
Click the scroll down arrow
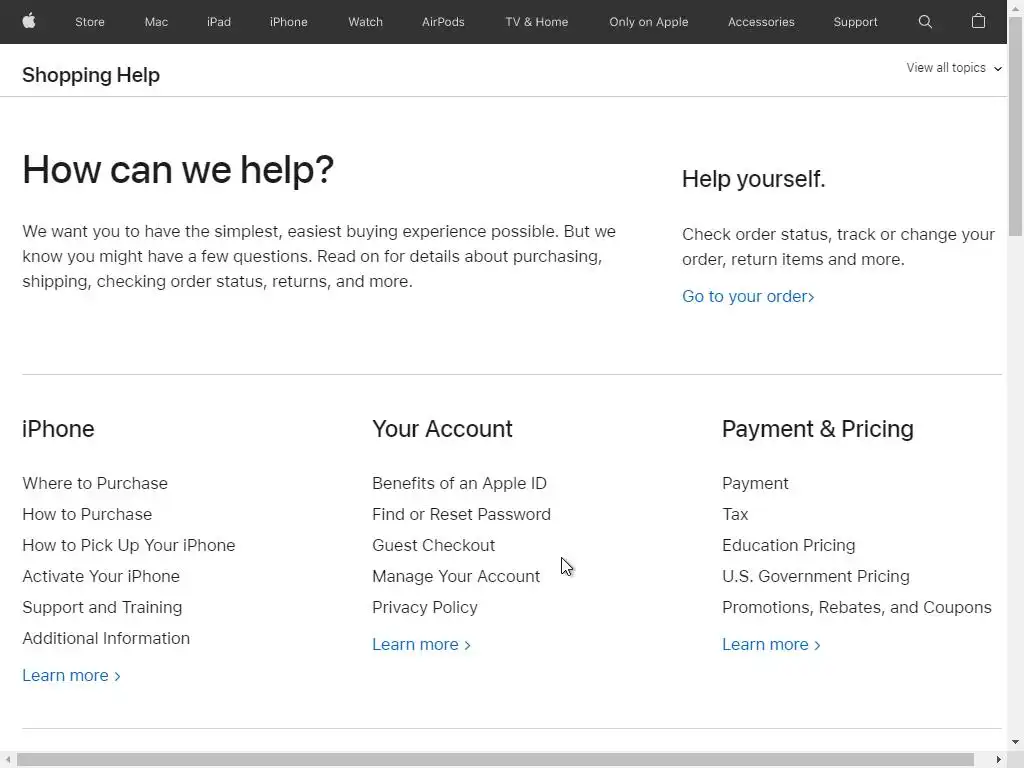[1016, 742]
